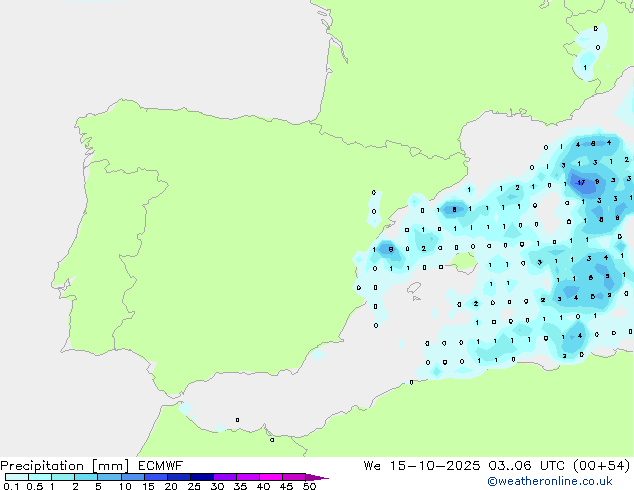Click the 25–30 mm dark blue legend box

click(x=202, y=477)
